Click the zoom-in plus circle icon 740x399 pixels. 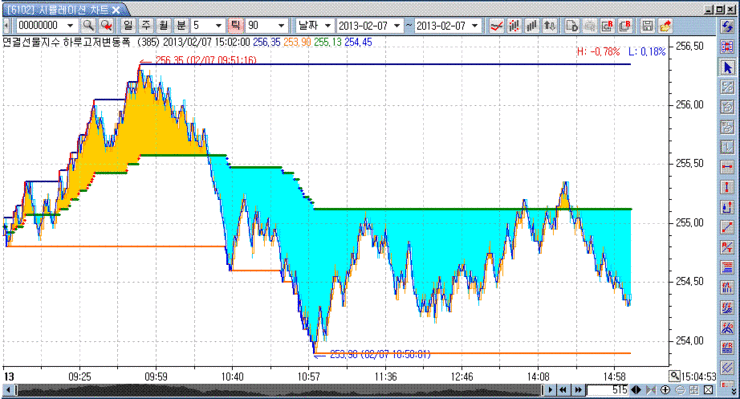[665, 390]
